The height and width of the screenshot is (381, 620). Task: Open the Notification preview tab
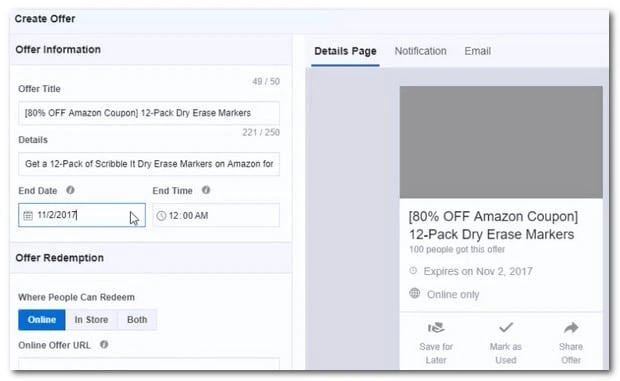420,51
